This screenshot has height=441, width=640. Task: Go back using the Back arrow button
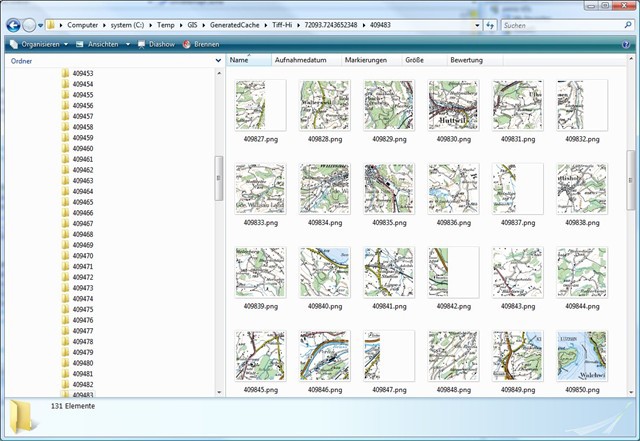point(13,25)
